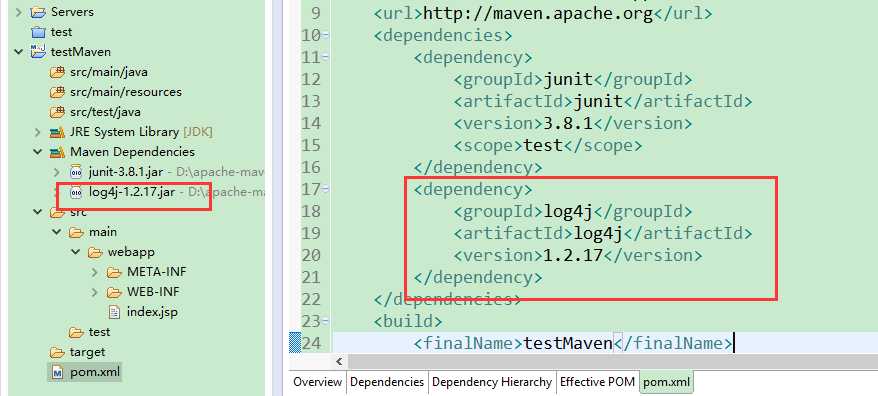Click the META-INF folder icon

[x=114, y=272]
